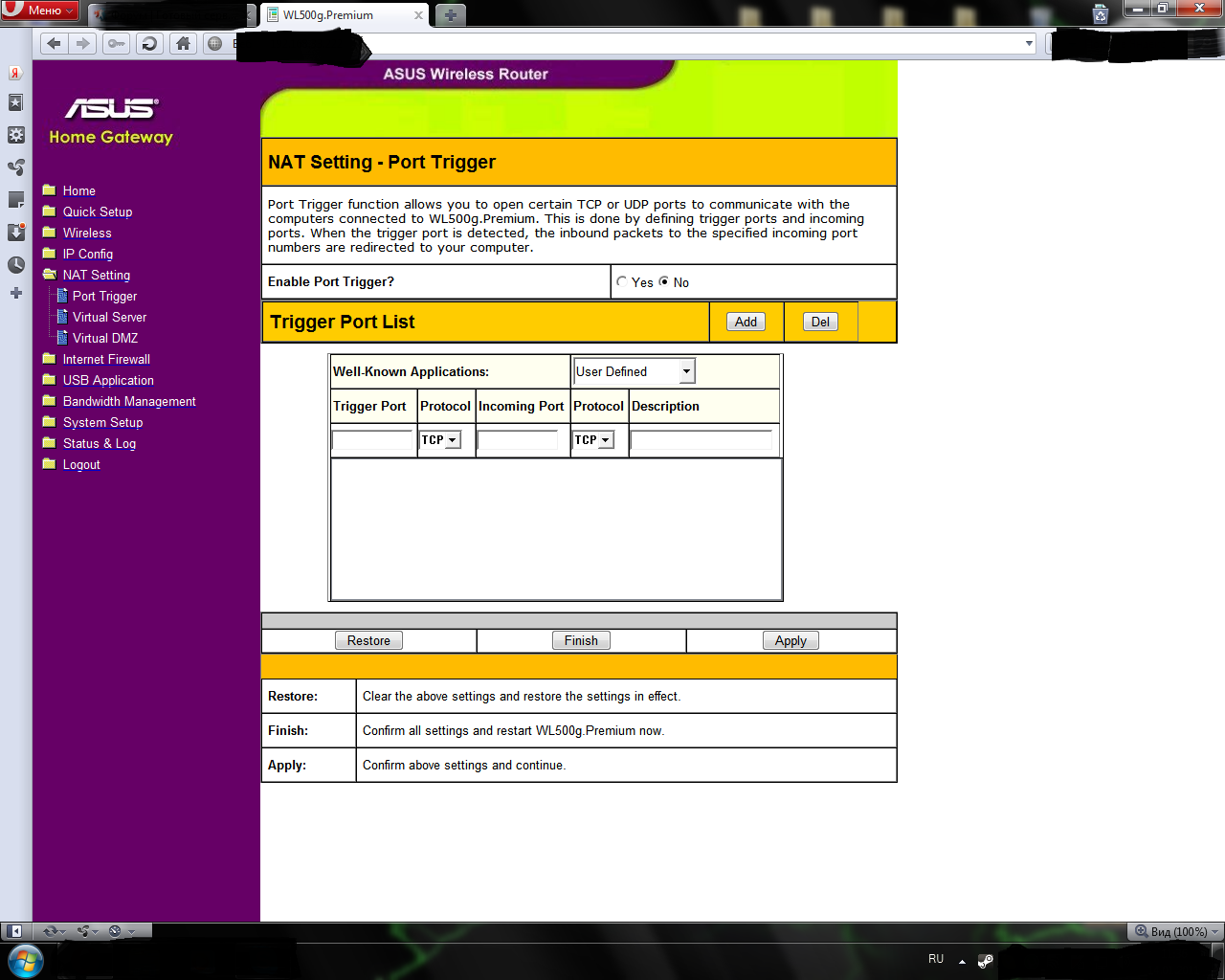Open Bandwidth Management menu

[129, 401]
